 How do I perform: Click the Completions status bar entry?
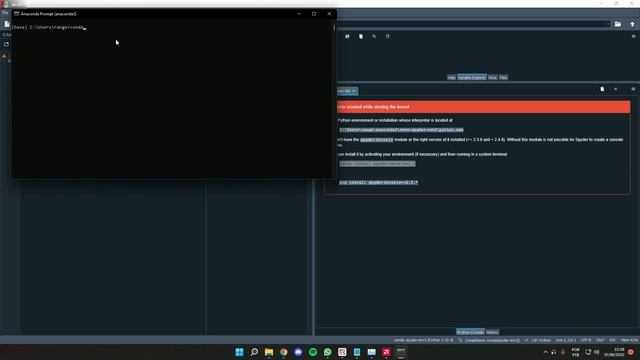(489, 340)
